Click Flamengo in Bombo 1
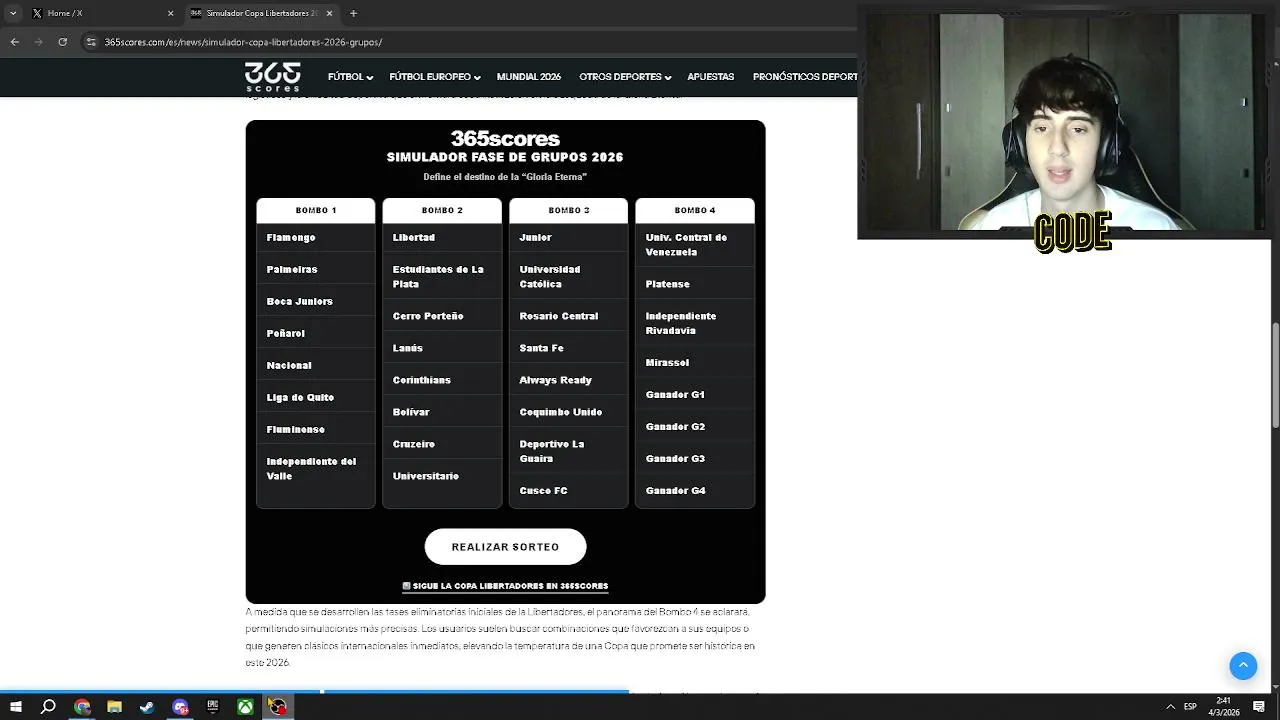This screenshot has width=1280, height=720. tap(291, 238)
